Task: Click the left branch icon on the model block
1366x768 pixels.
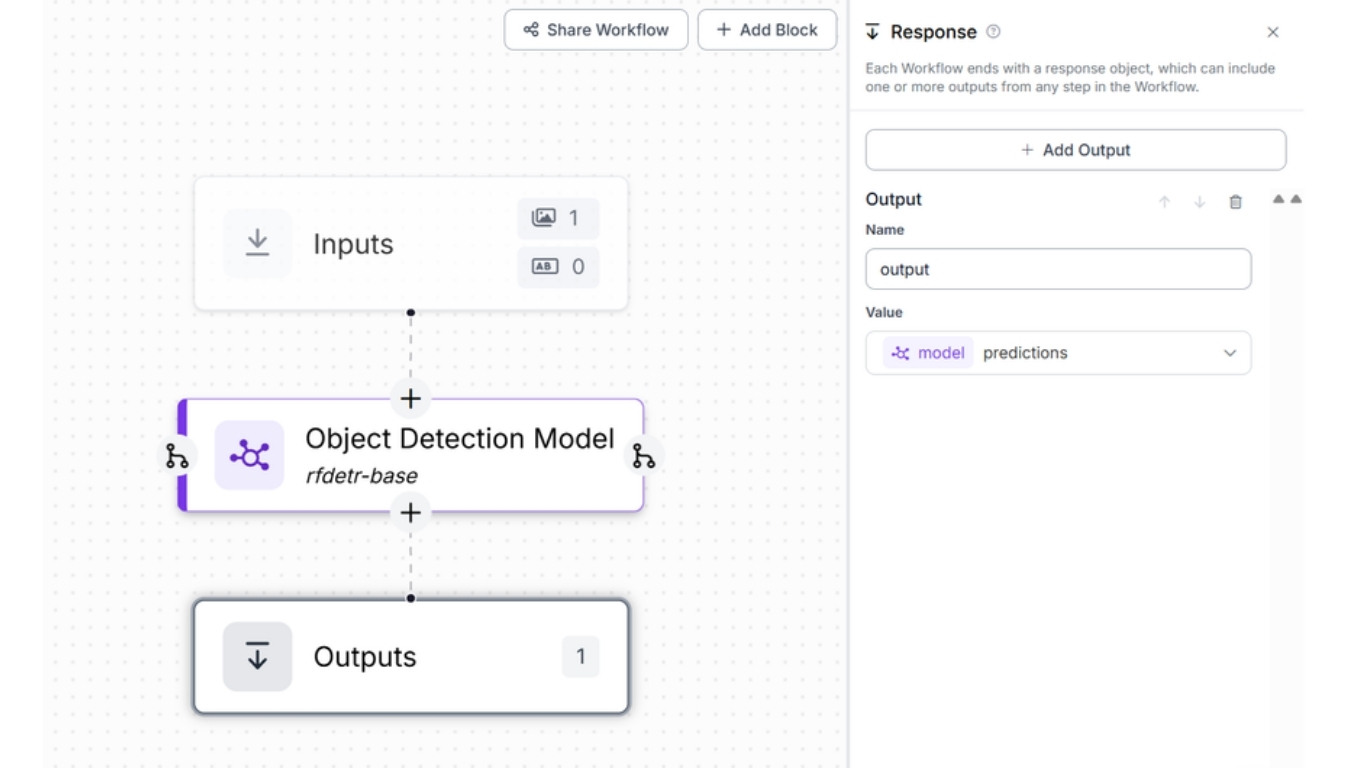Action: pos(177,457)
